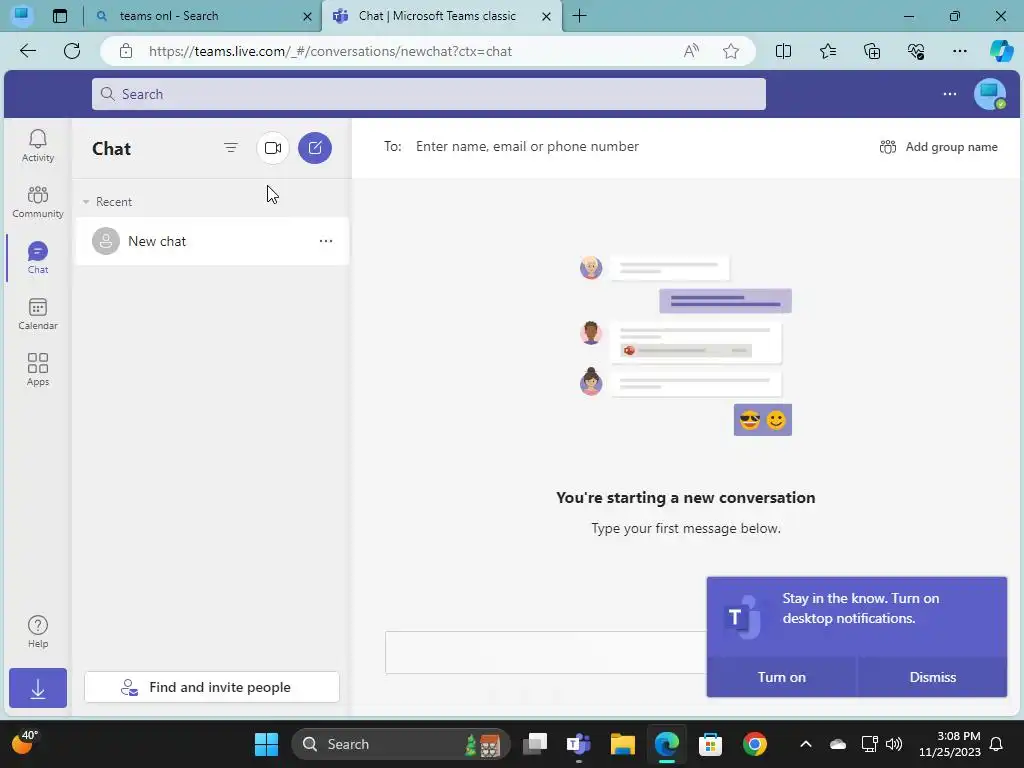Show hidden system tray icons
Screen dimensions: 1024x768
click(805, 744)
